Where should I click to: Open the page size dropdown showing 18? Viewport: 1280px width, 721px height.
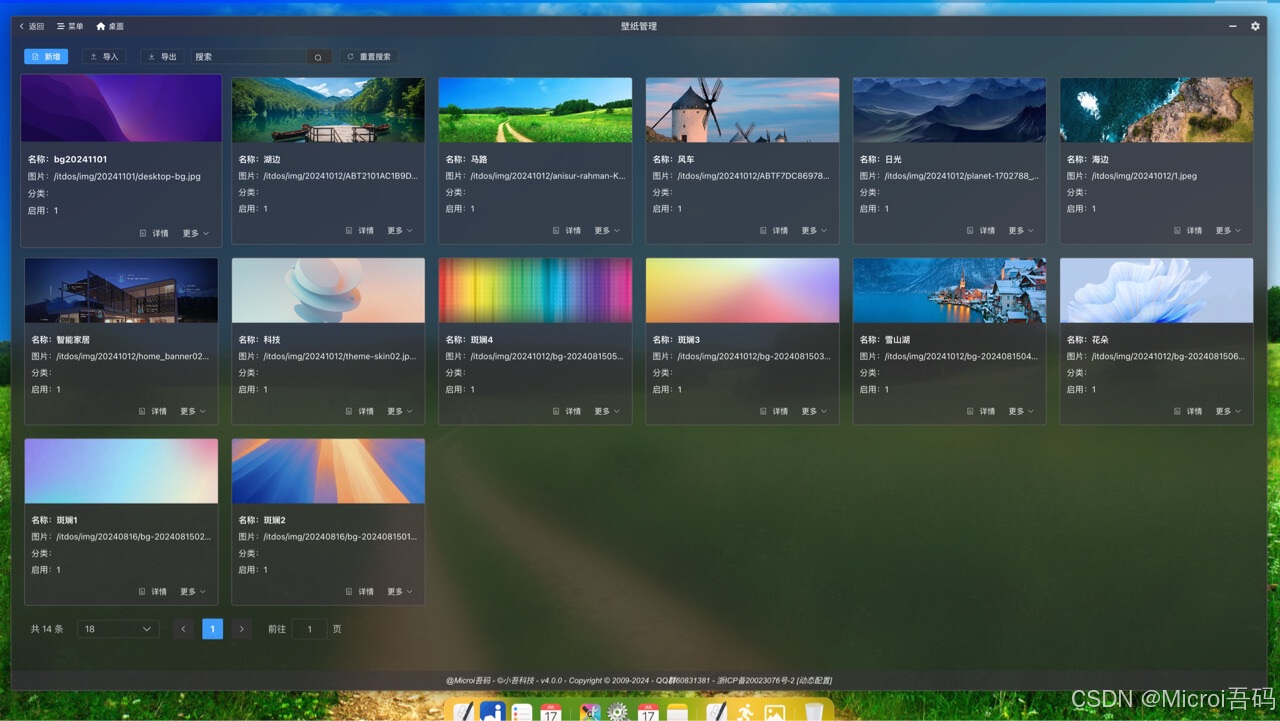coord(118,629)
